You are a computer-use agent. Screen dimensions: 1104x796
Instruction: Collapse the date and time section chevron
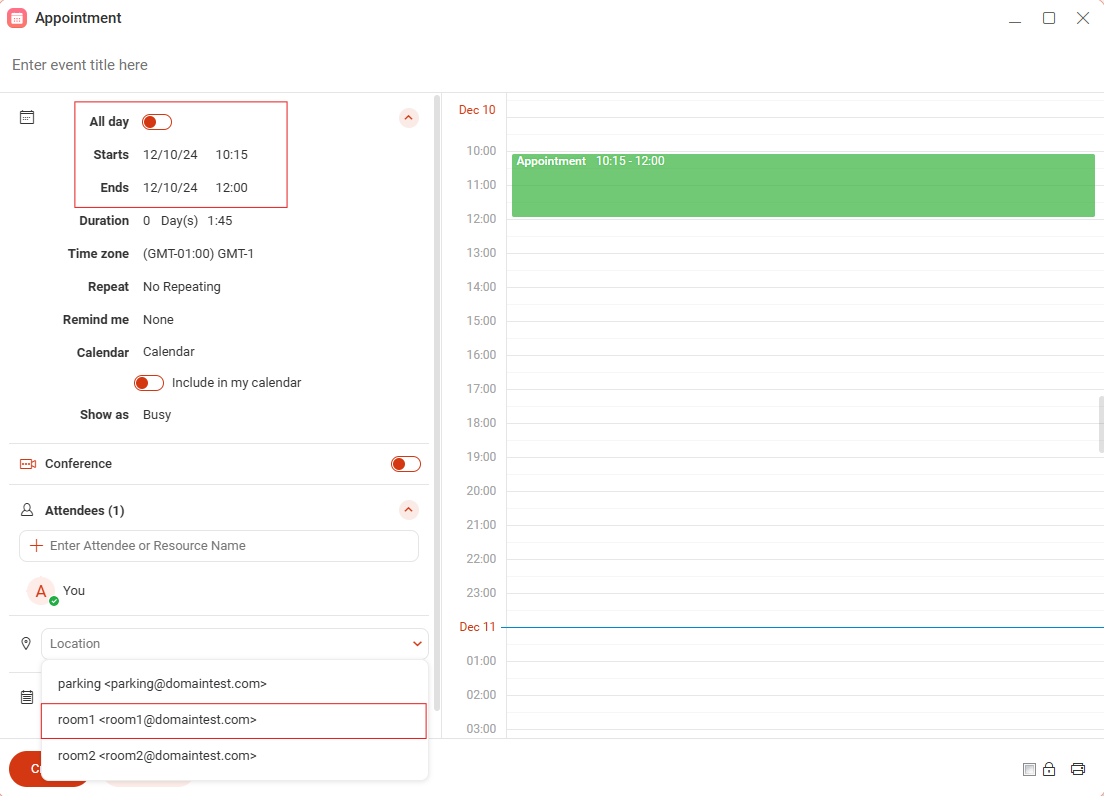tap(408, 117)
